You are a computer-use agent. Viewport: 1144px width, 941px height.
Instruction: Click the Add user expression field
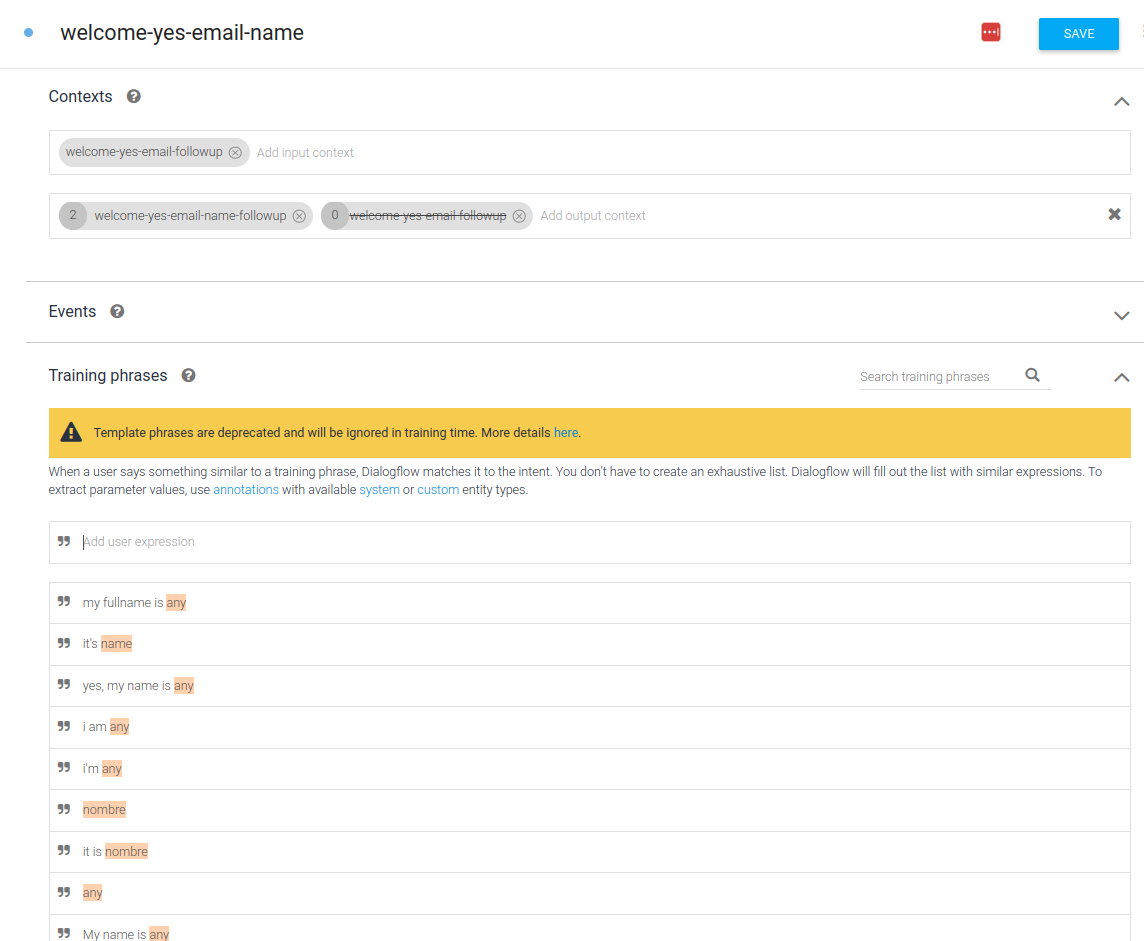(x=600, y=542)
